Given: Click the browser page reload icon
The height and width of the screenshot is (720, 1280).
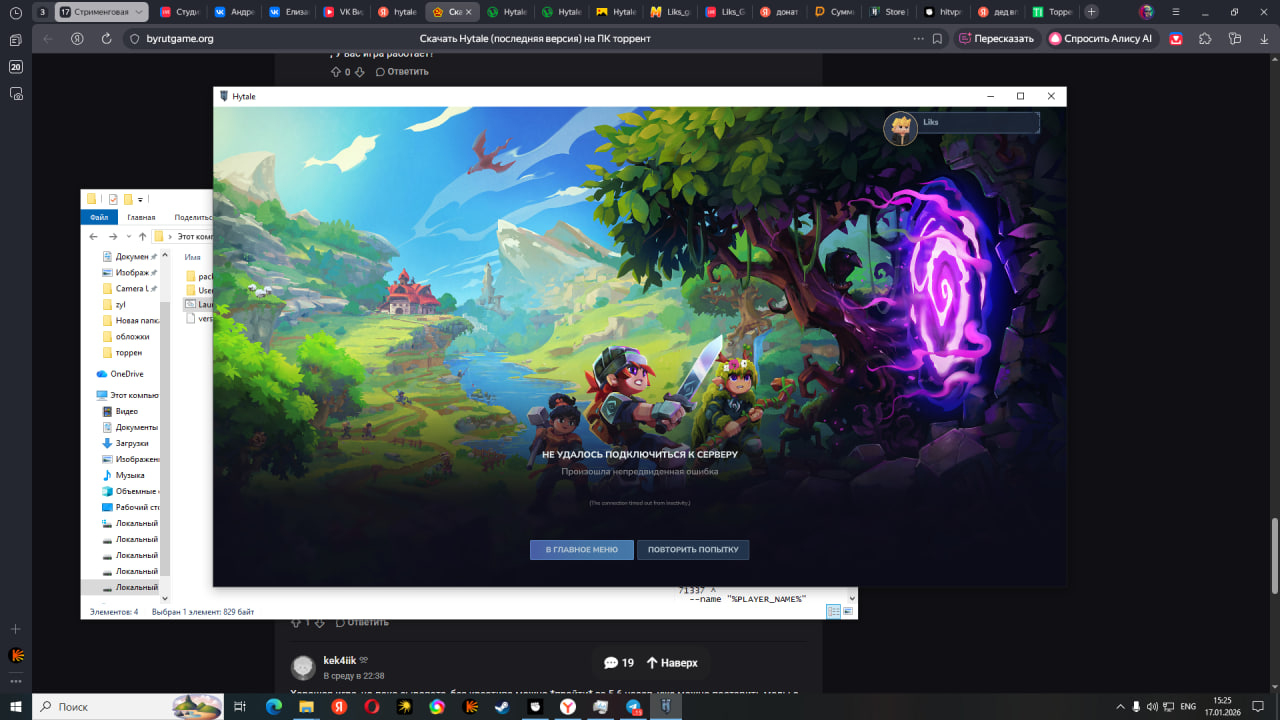Looking at the screenshot, I should (x=106, y=39).
